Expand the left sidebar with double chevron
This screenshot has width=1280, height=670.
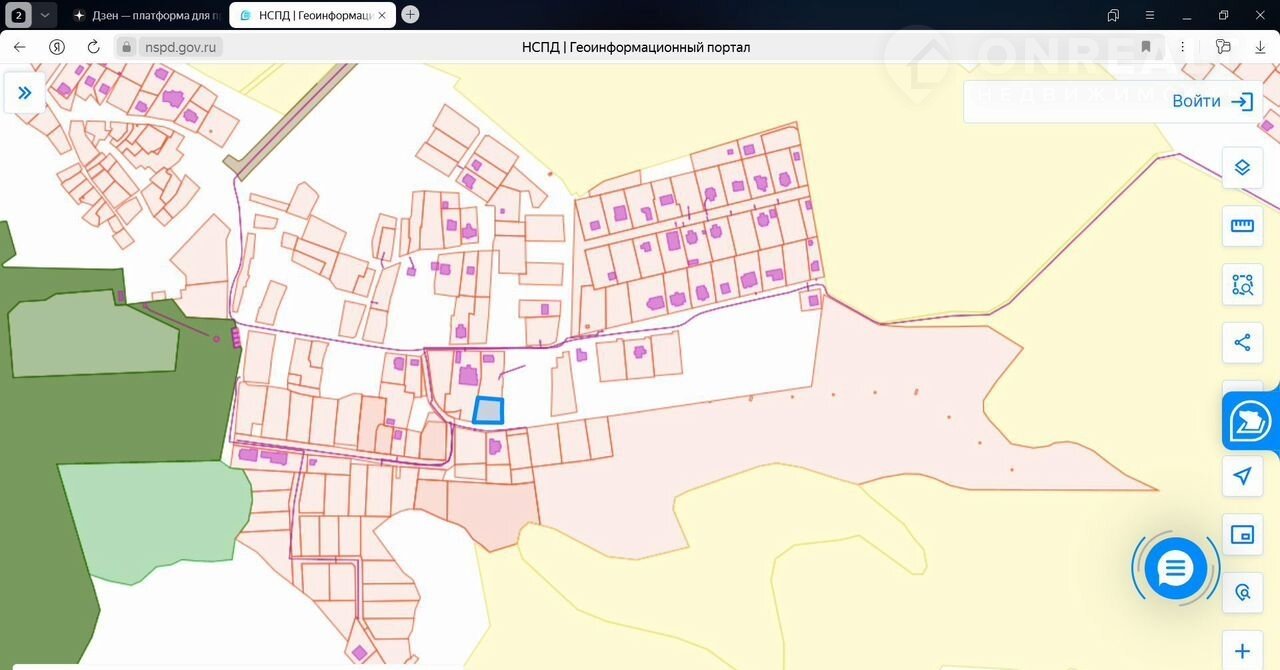pos(24,93)
